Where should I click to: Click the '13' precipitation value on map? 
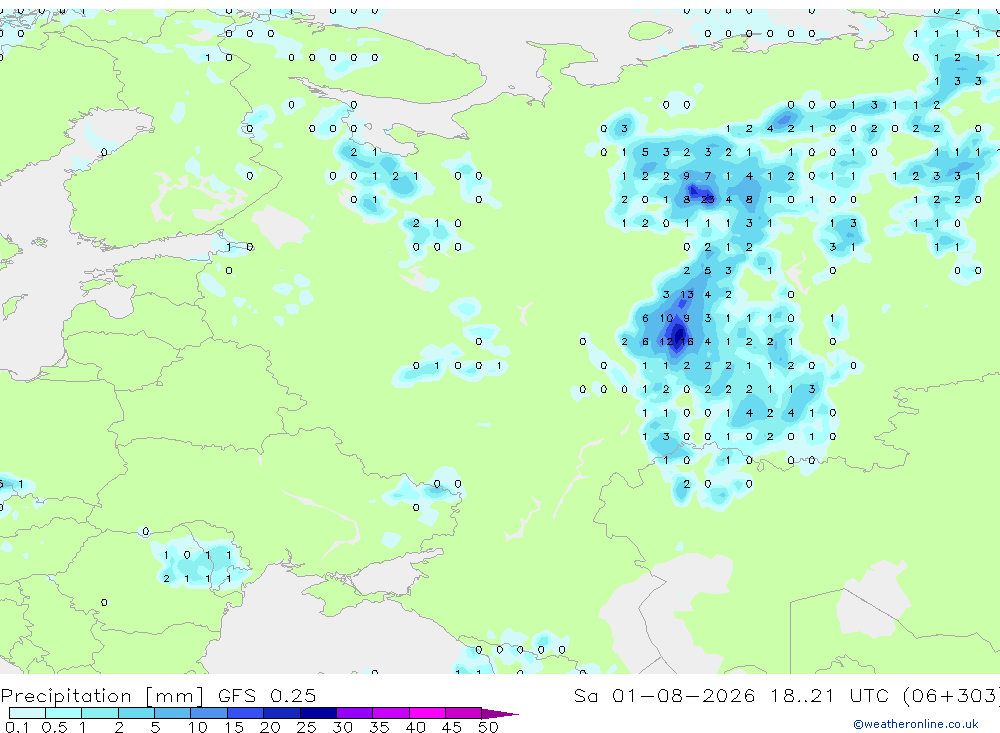coord(686,295)
